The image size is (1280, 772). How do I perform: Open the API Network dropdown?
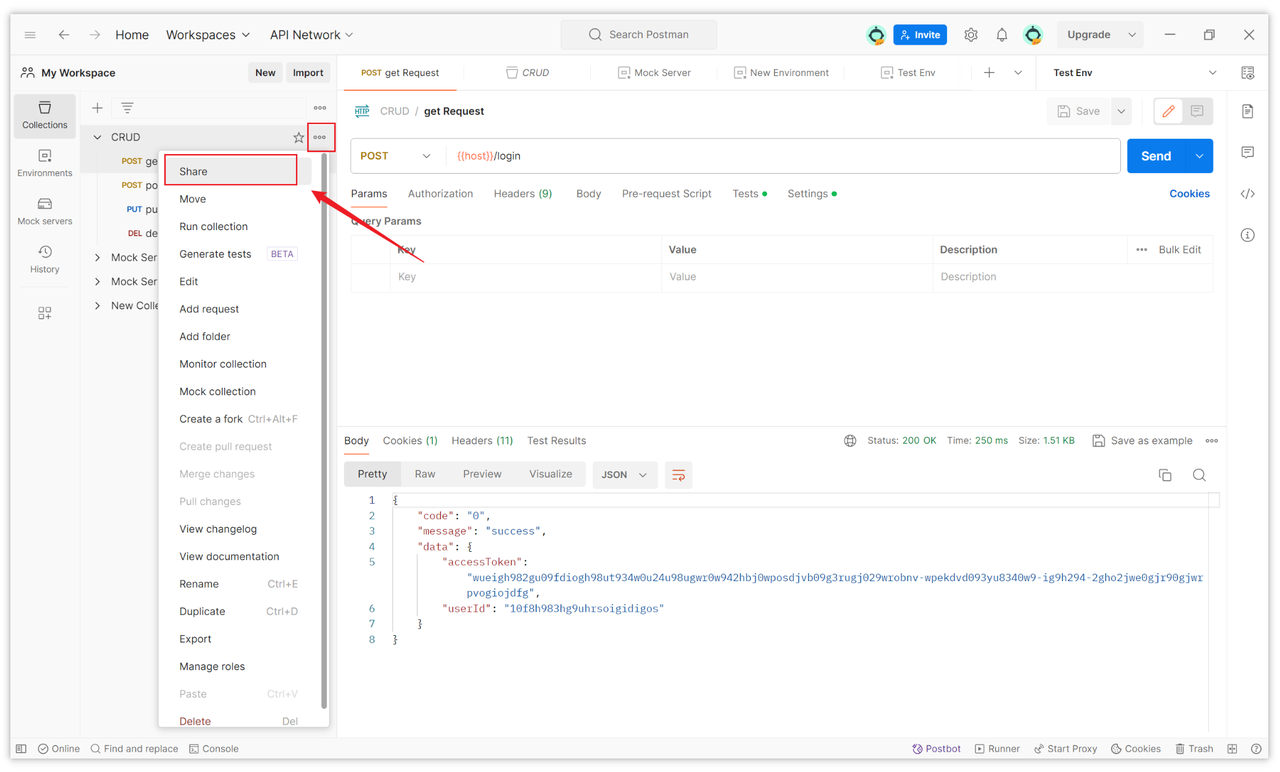click(312, 35)
